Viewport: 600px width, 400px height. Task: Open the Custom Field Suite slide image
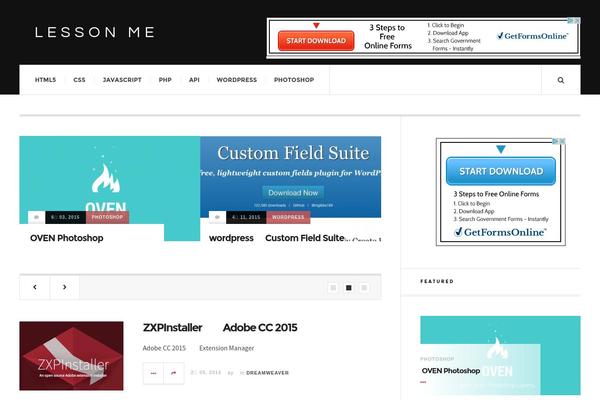290,177
